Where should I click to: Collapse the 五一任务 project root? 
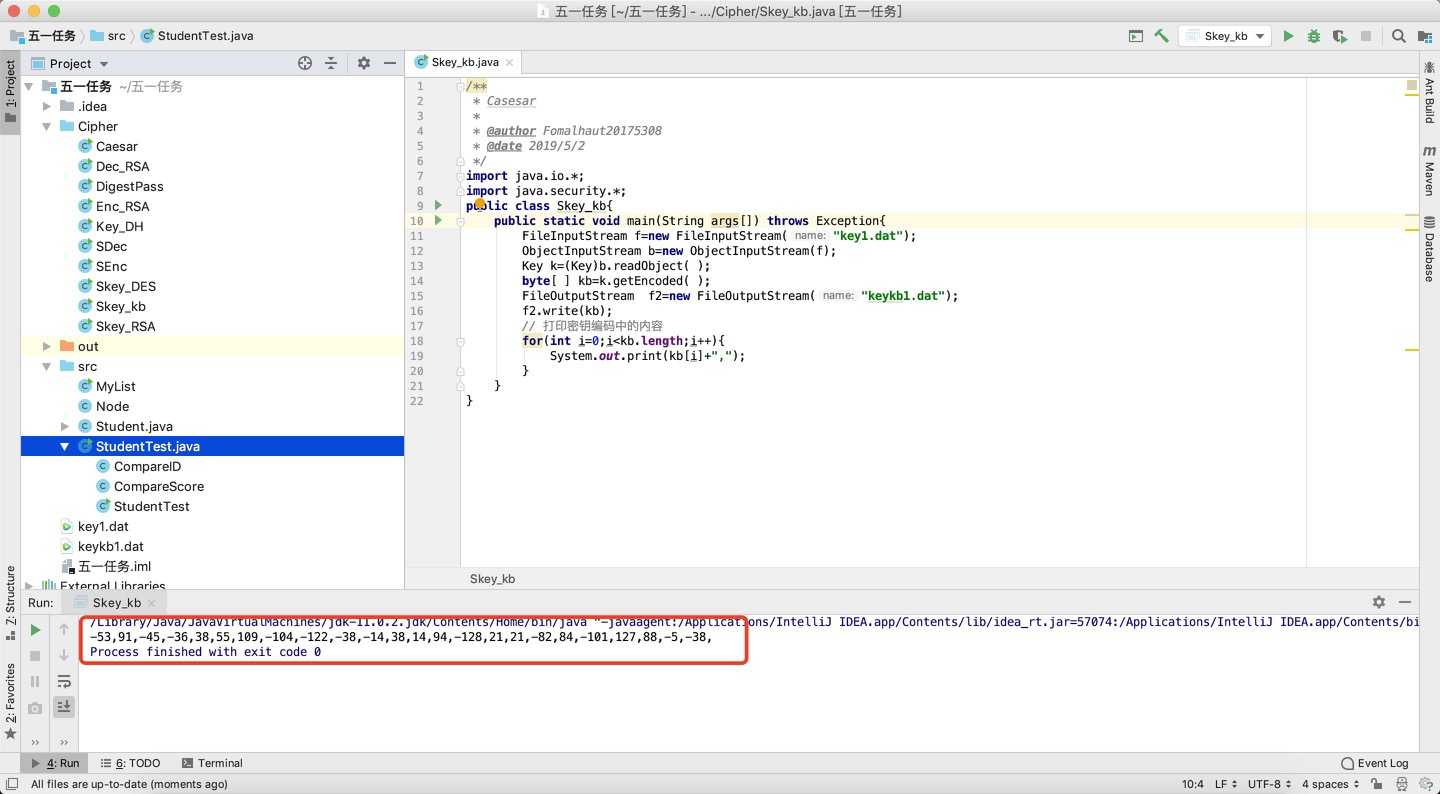[x=29, y=86]
